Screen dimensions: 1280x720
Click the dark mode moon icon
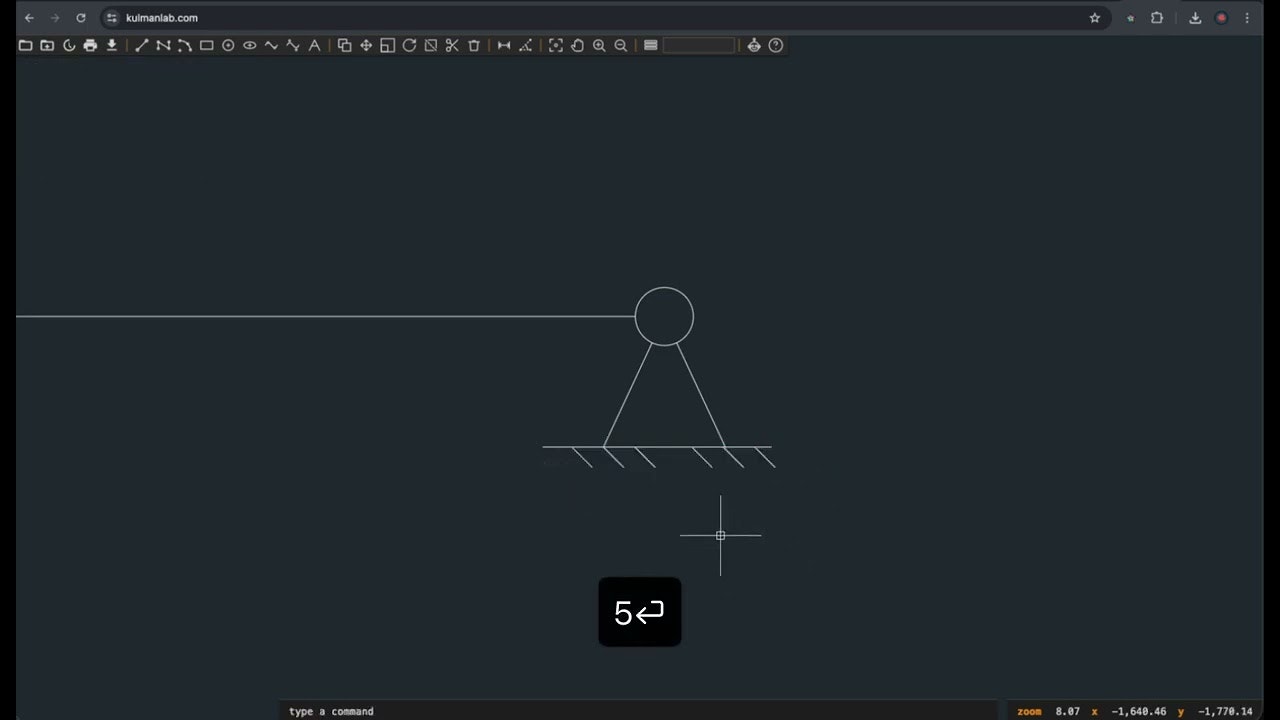(69, 45)
